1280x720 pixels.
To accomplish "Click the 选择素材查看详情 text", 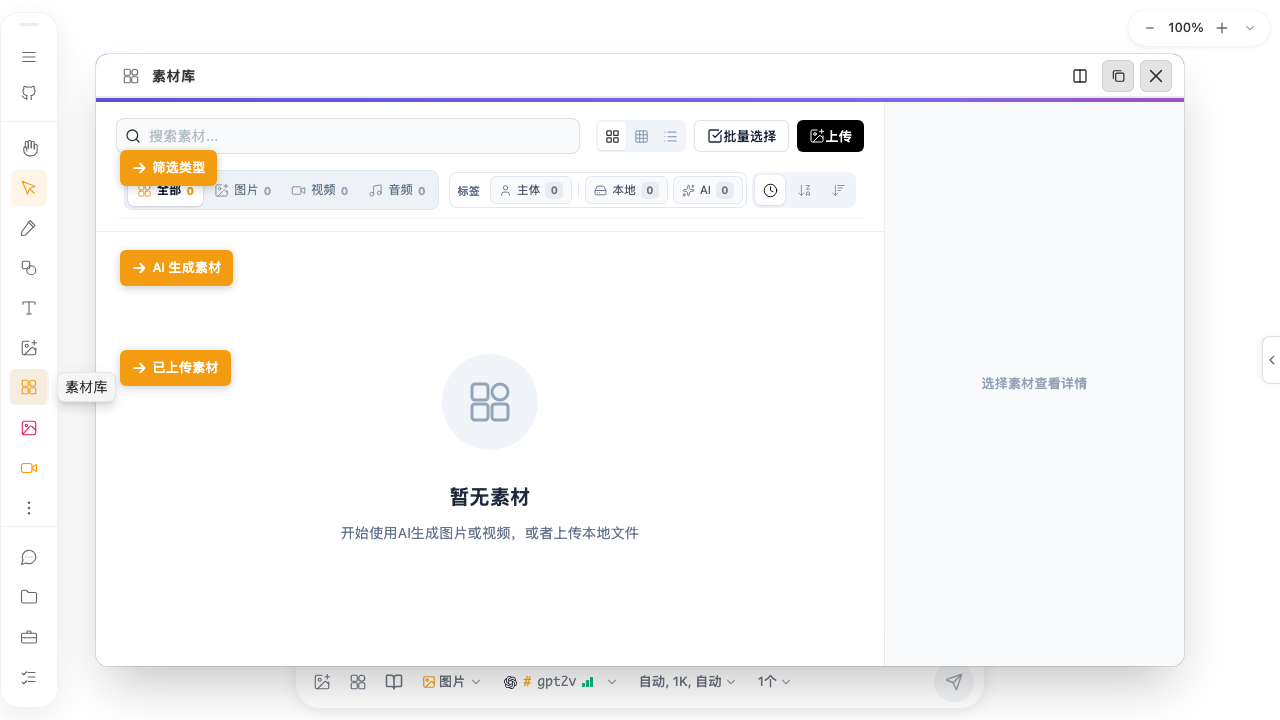I will tap(1034, 383).
